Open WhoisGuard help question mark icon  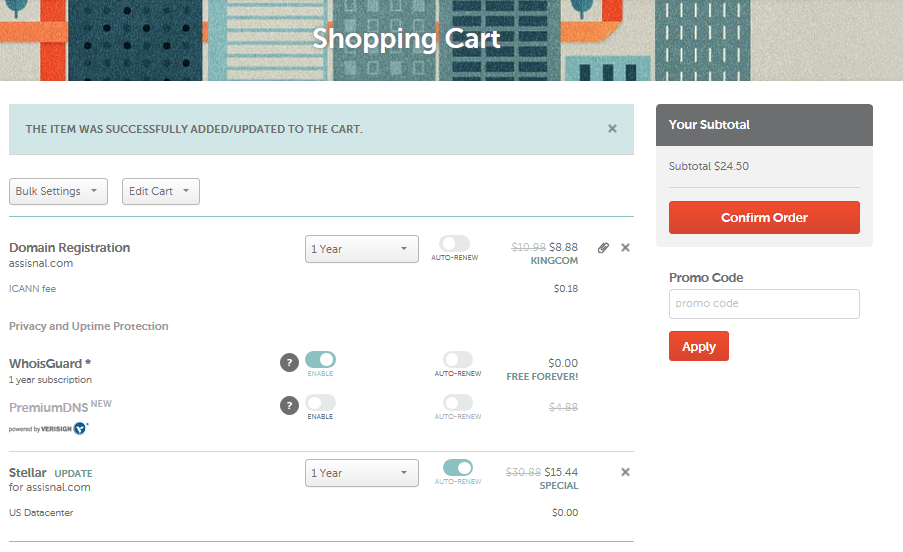tap(289, 363)
